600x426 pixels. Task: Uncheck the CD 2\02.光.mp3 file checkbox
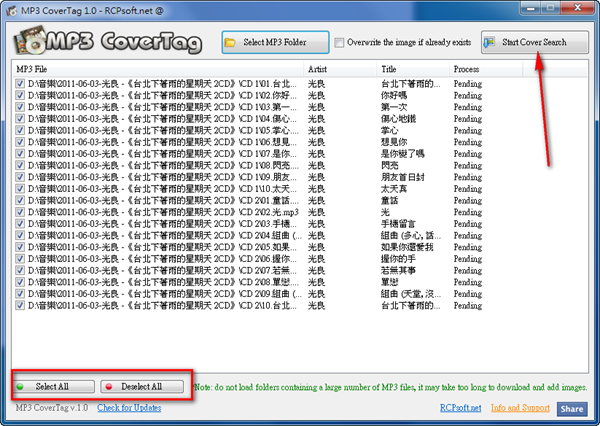pos(20,212)
